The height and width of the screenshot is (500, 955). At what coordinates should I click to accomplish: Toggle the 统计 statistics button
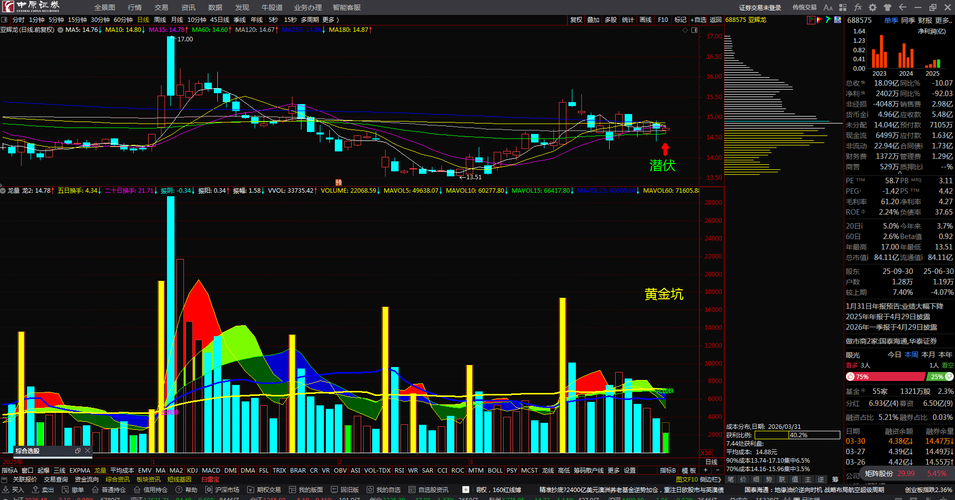click(628, 20)
